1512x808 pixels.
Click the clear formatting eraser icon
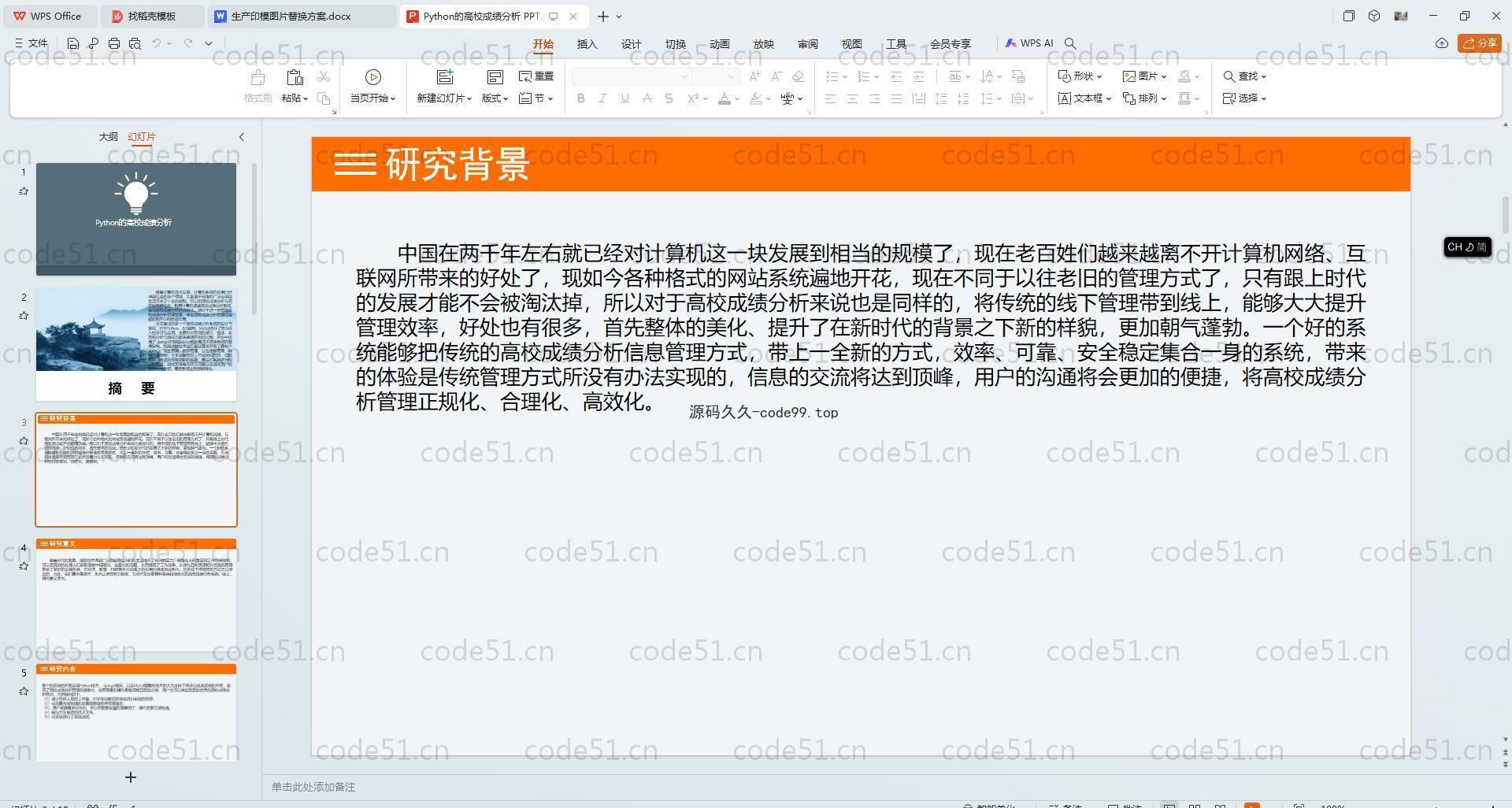(x=799, y=76)
